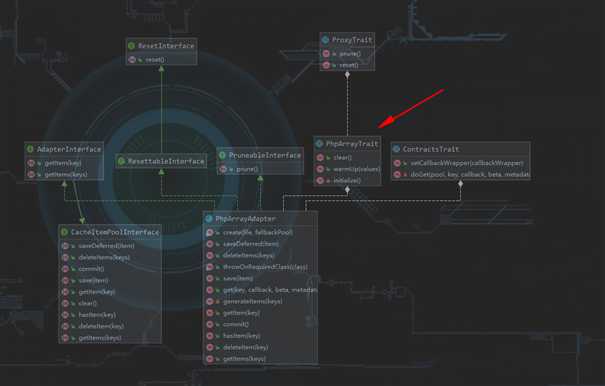This screenshot has height=386, width=605.
Task: Click the CacheItemPoolInterface interface icon
Action: click(x=64, y=232)
